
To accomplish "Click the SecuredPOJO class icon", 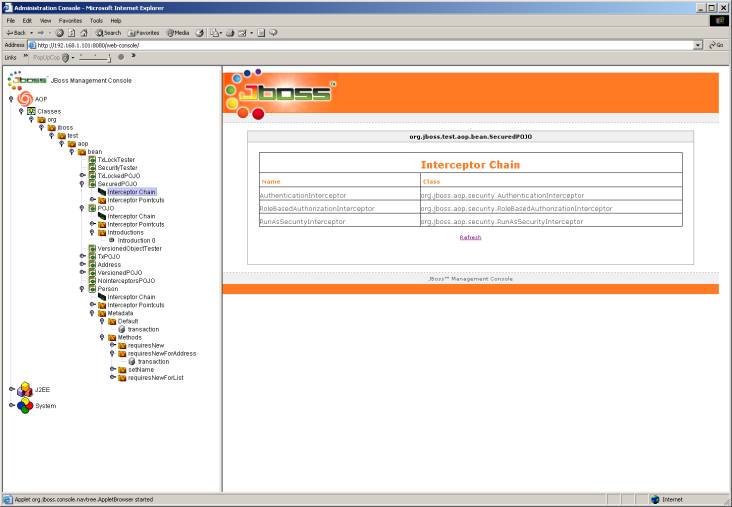I will pos(92,183).
